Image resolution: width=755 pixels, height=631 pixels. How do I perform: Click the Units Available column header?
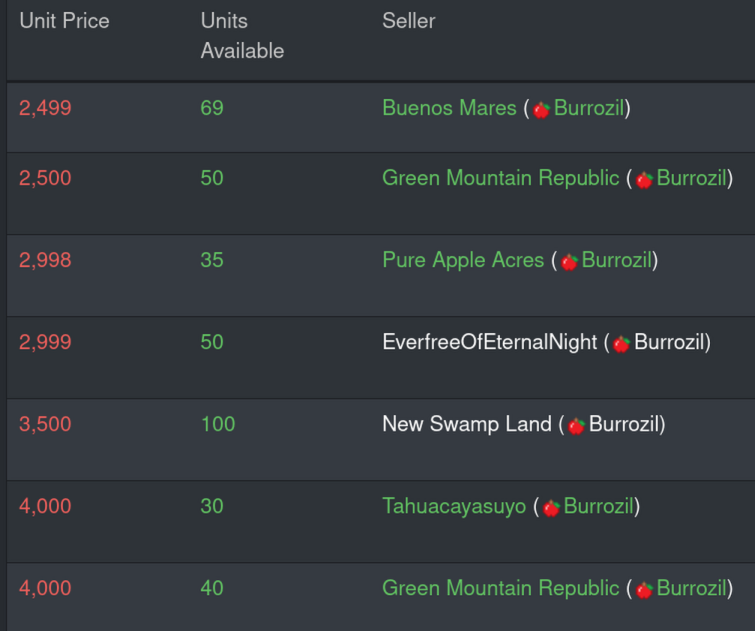pos(242,36)
